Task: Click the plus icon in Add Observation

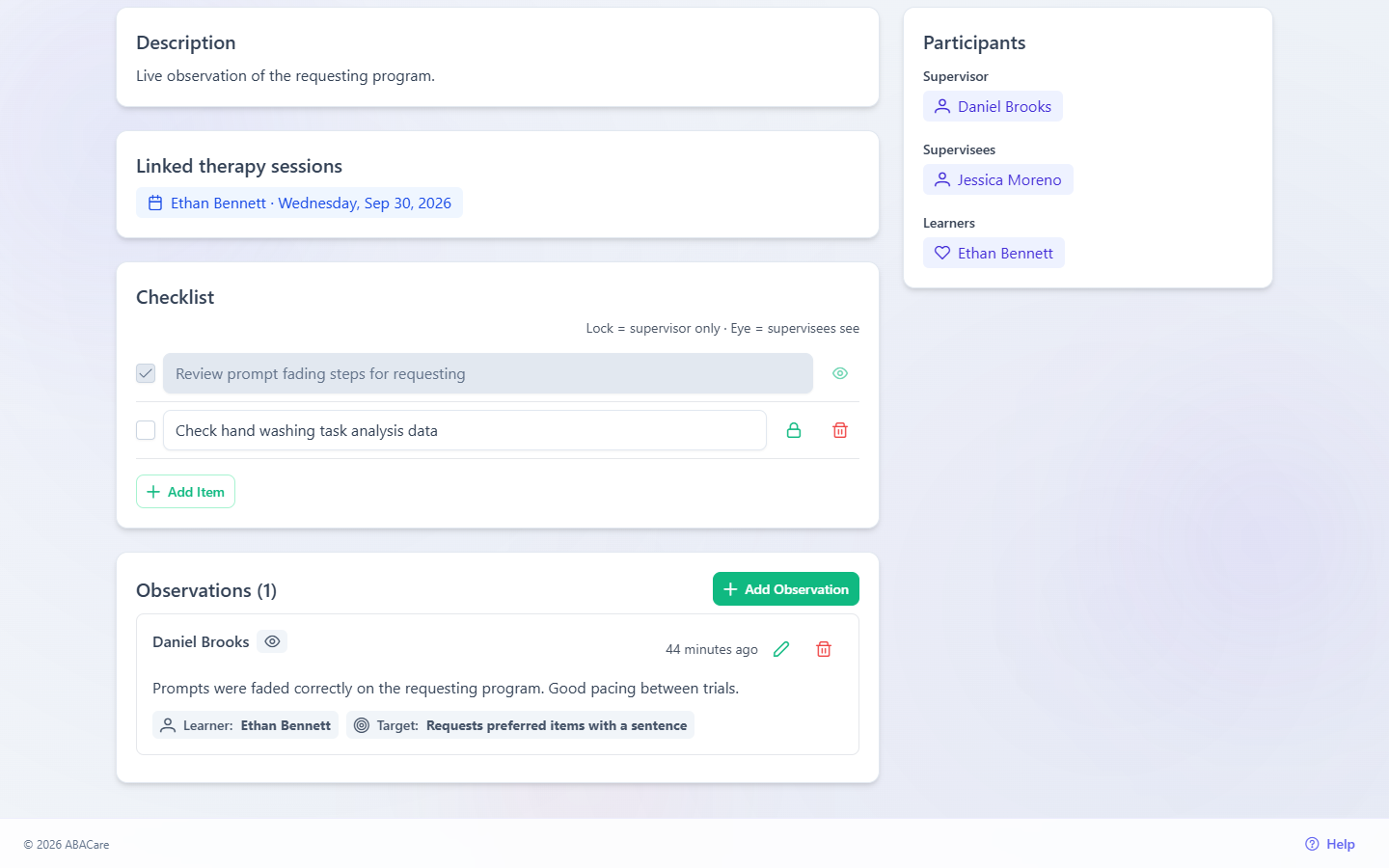Action: pos(730,589)
